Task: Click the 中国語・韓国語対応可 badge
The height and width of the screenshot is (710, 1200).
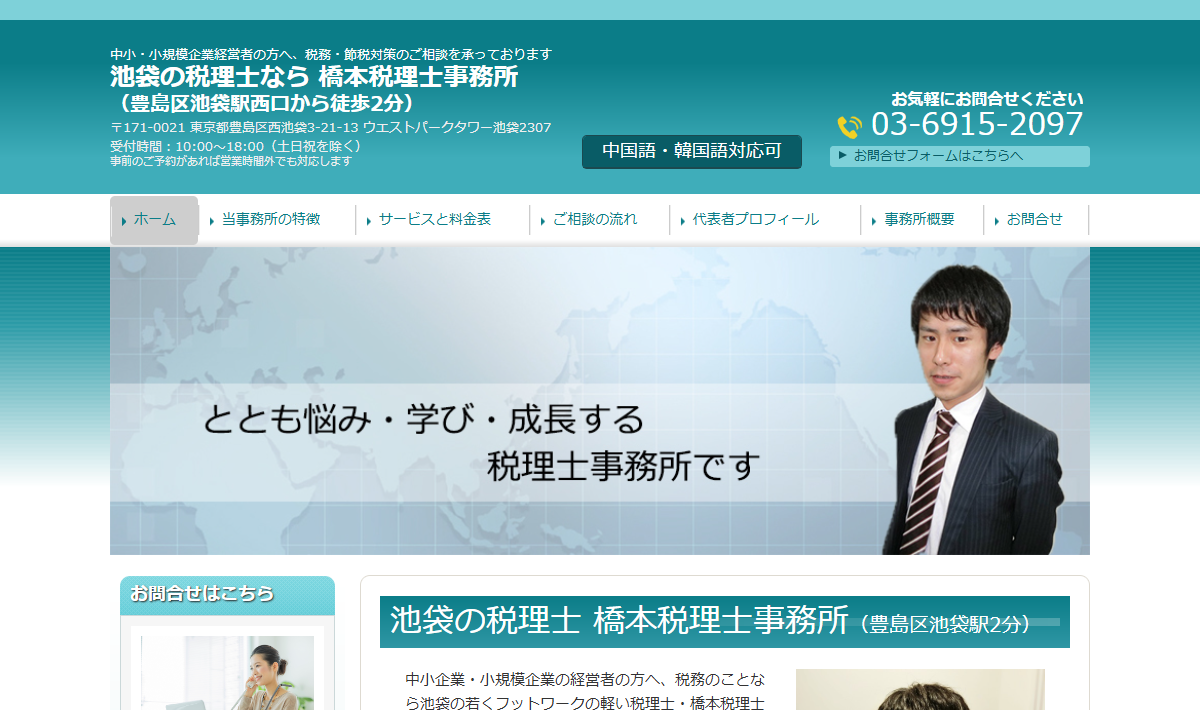Action: [x=692, y=152]
